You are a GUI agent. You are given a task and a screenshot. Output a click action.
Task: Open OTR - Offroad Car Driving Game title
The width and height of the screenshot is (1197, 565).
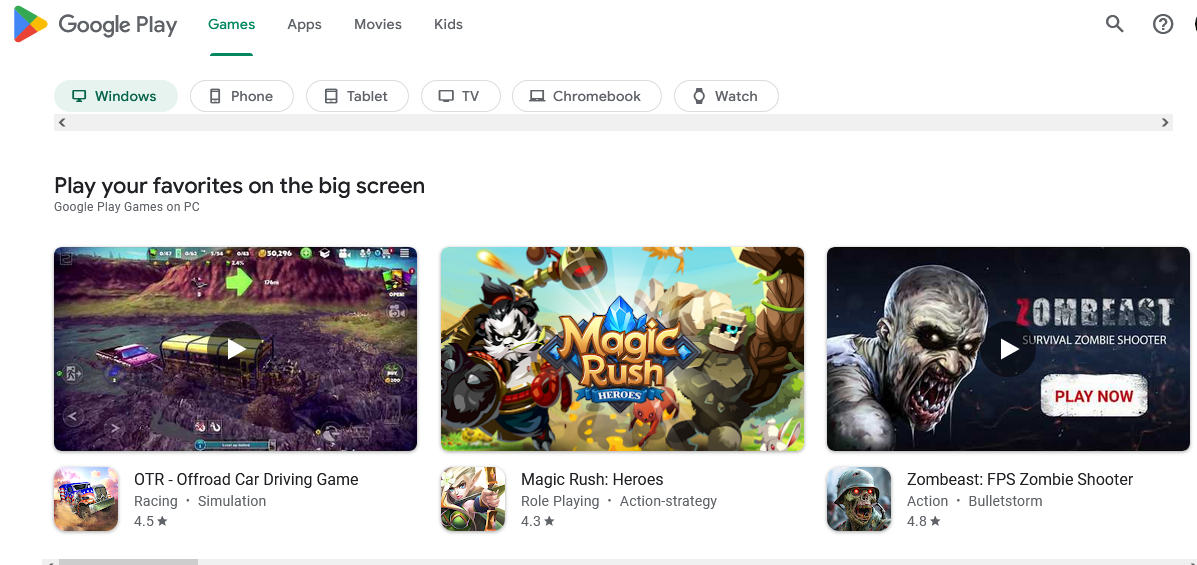click(246, 479)
